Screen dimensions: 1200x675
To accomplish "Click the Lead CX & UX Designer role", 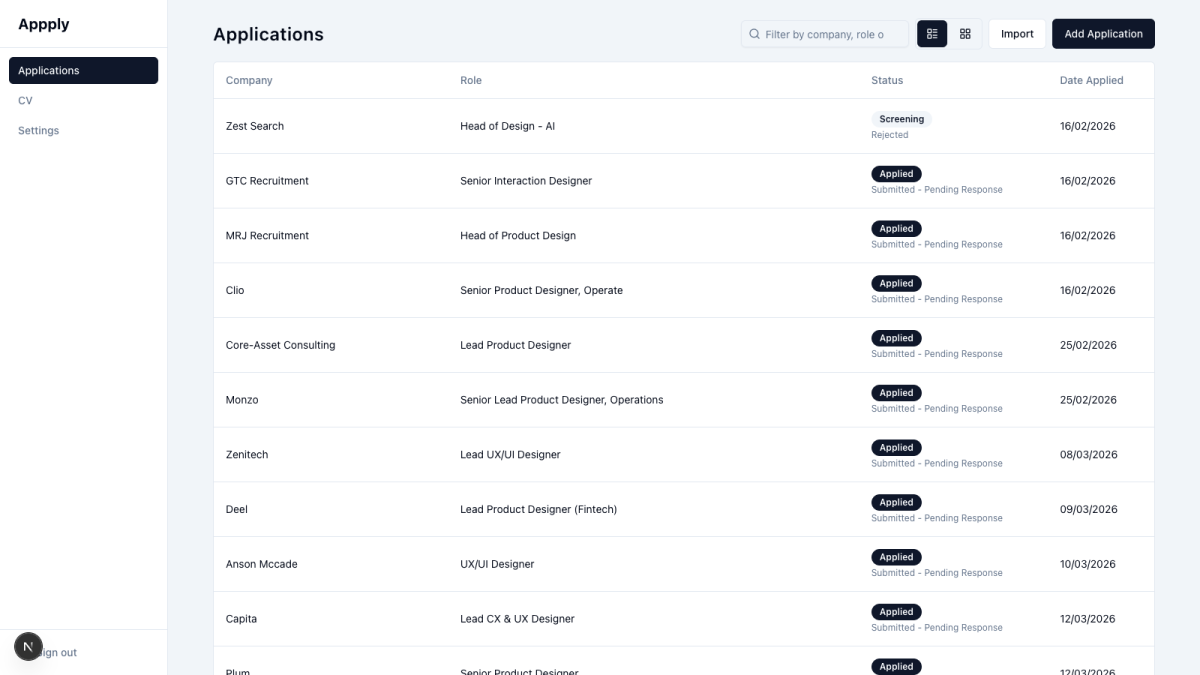I will [x=517, y=619].
